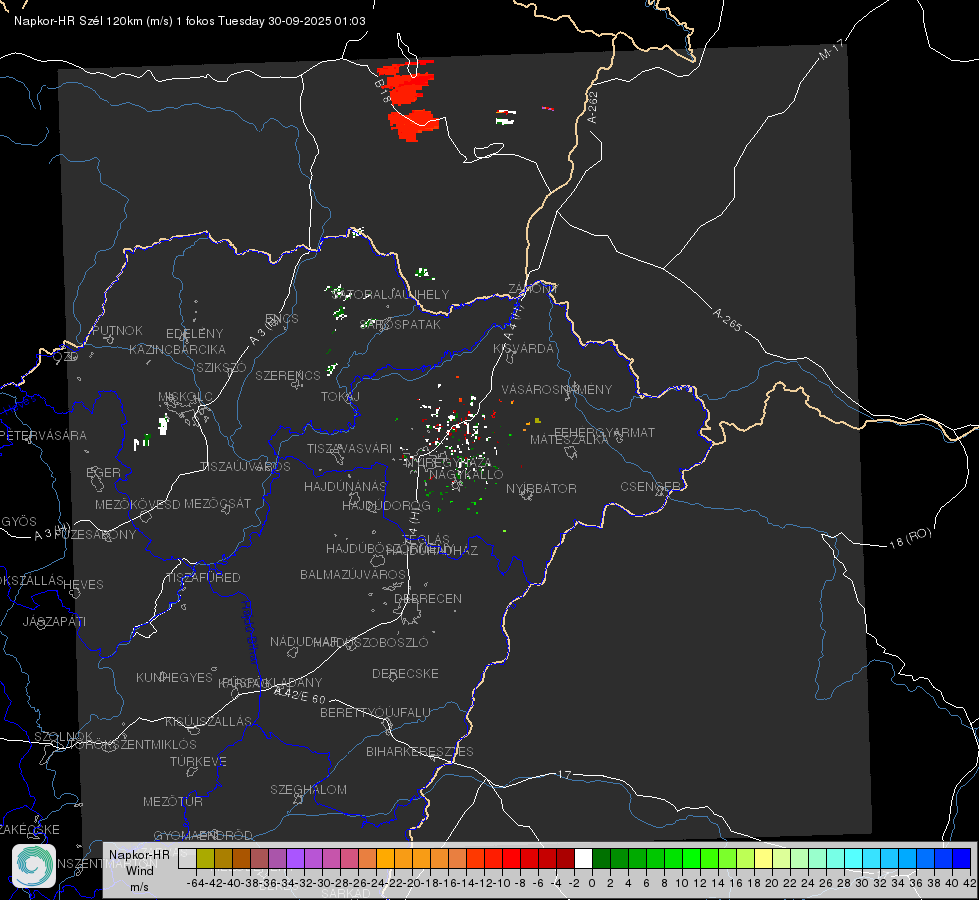
Task: Click the HEVES city label
Action: (x=84, y=585)
